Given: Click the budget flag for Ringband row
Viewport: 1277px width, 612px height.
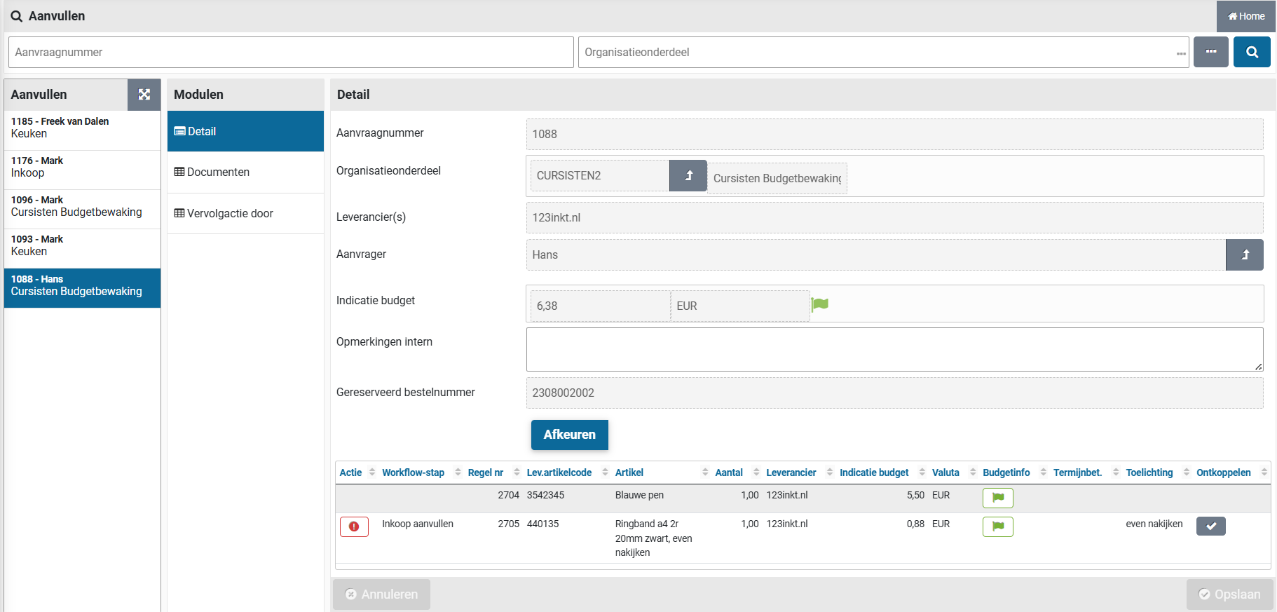Looking at the screenshot, I should click(997, 526).
